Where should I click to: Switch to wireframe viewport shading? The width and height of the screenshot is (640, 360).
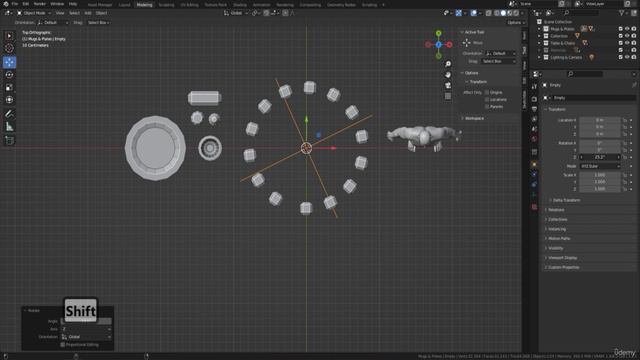tap(497, 13)
